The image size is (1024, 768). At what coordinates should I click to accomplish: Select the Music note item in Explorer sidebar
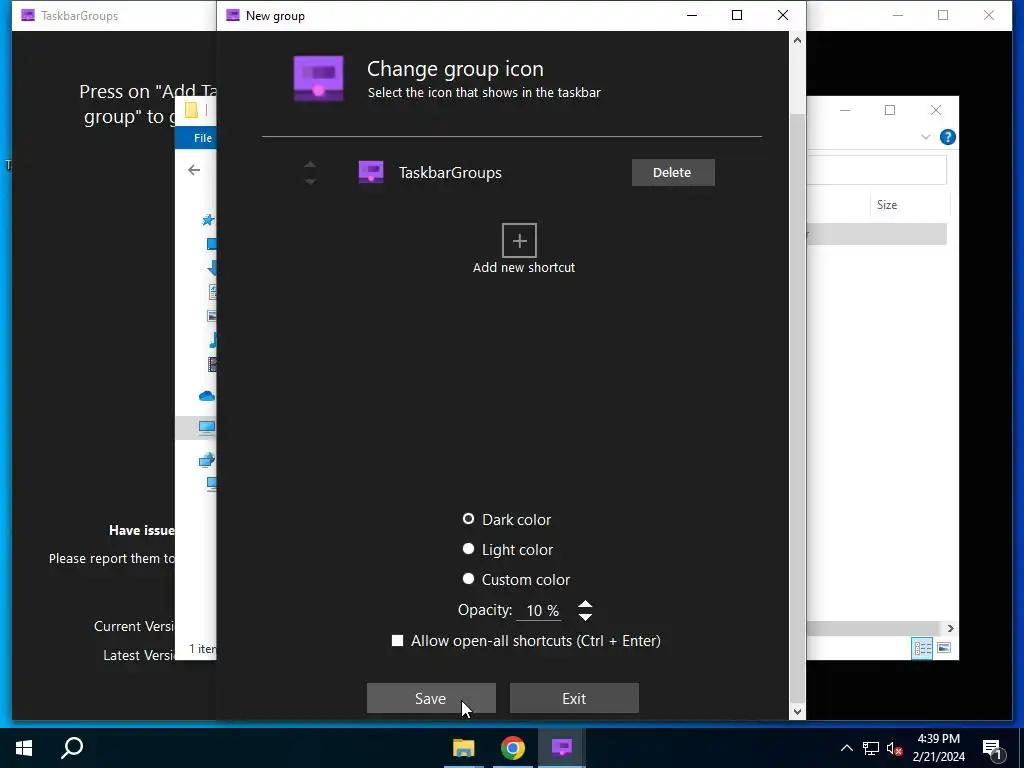click(x=212, y=340)
